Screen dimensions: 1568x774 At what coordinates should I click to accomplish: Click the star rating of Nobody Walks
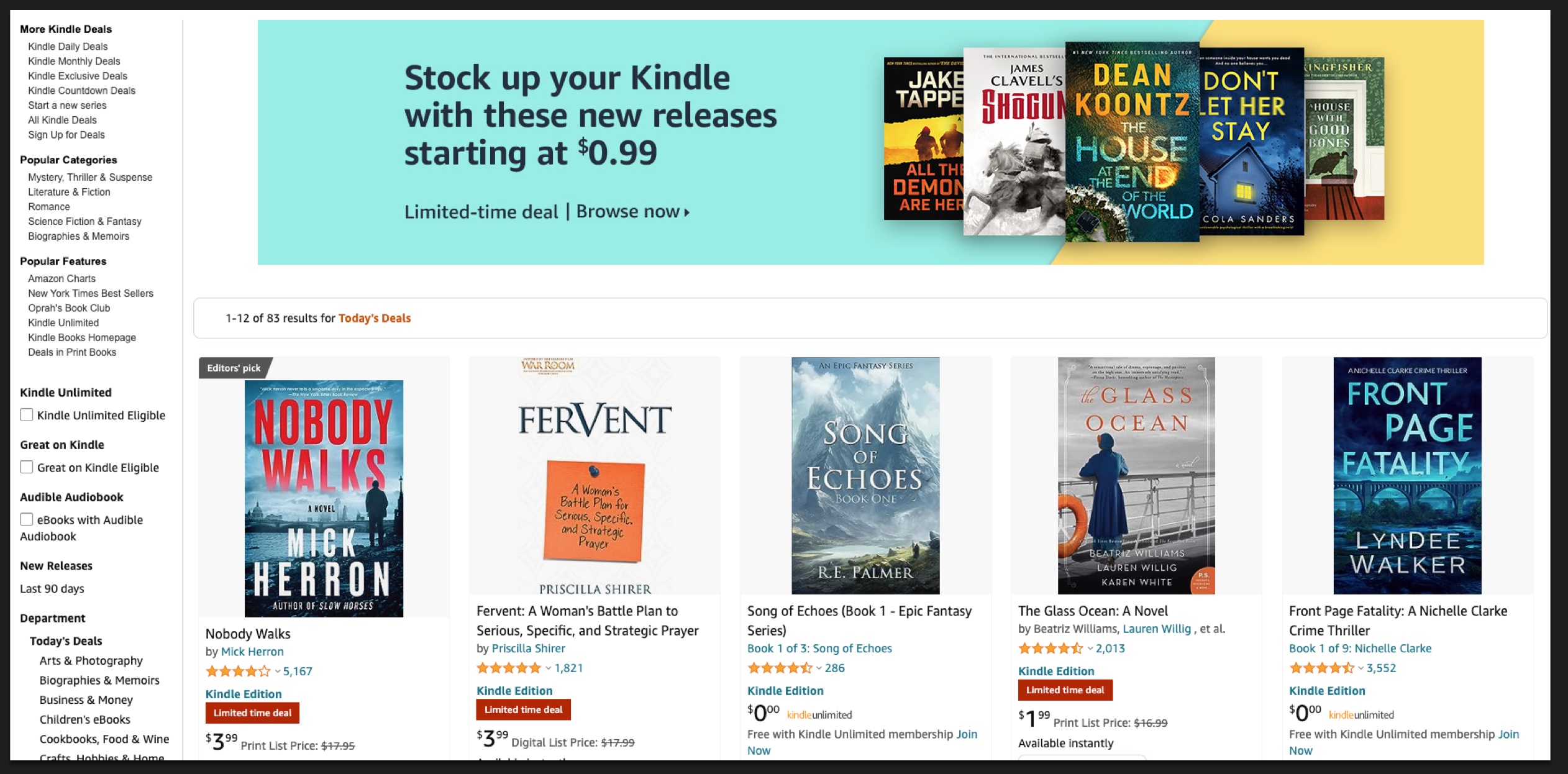point(238,672)
